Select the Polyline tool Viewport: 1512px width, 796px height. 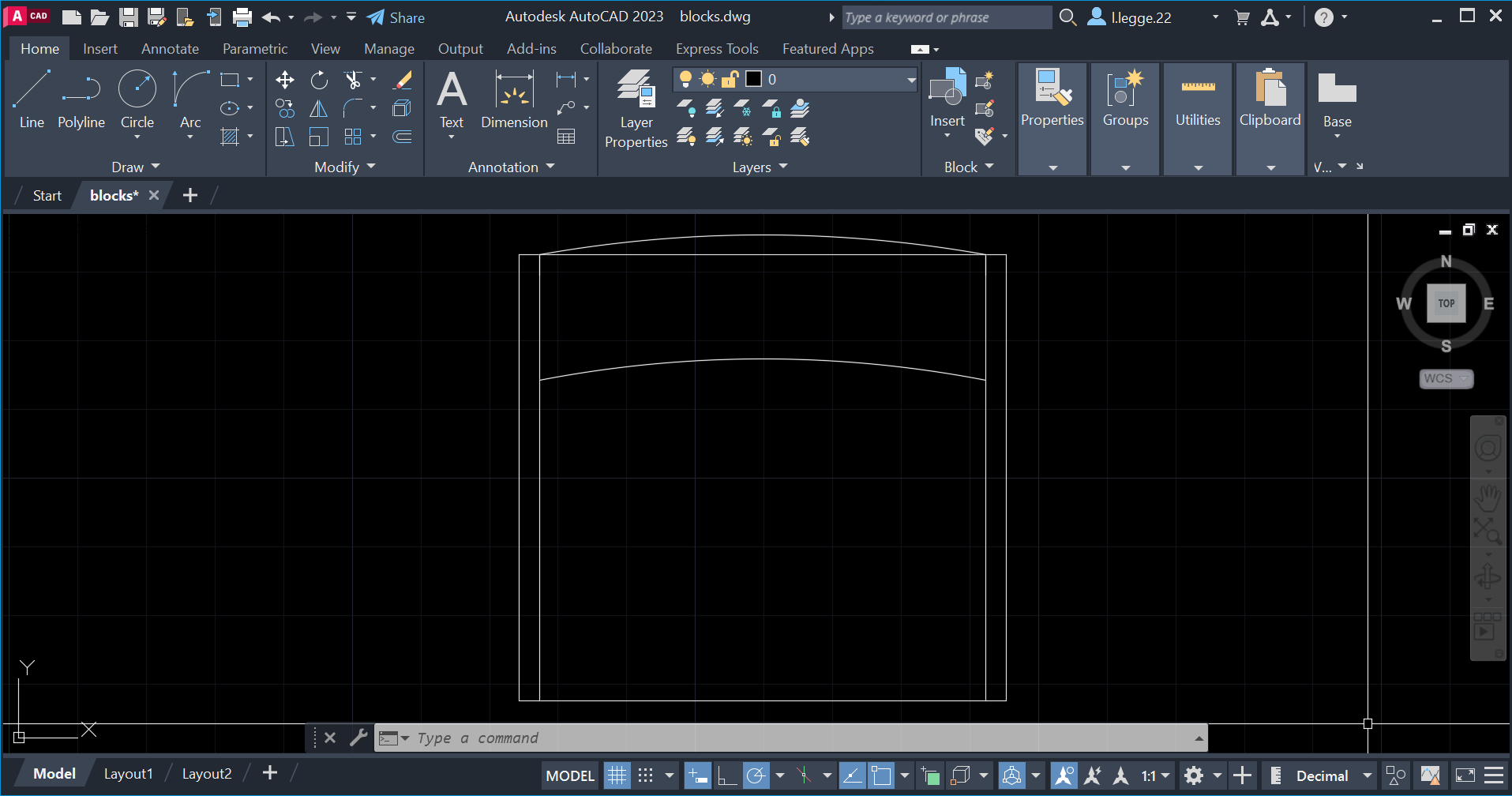coord(81,99)
